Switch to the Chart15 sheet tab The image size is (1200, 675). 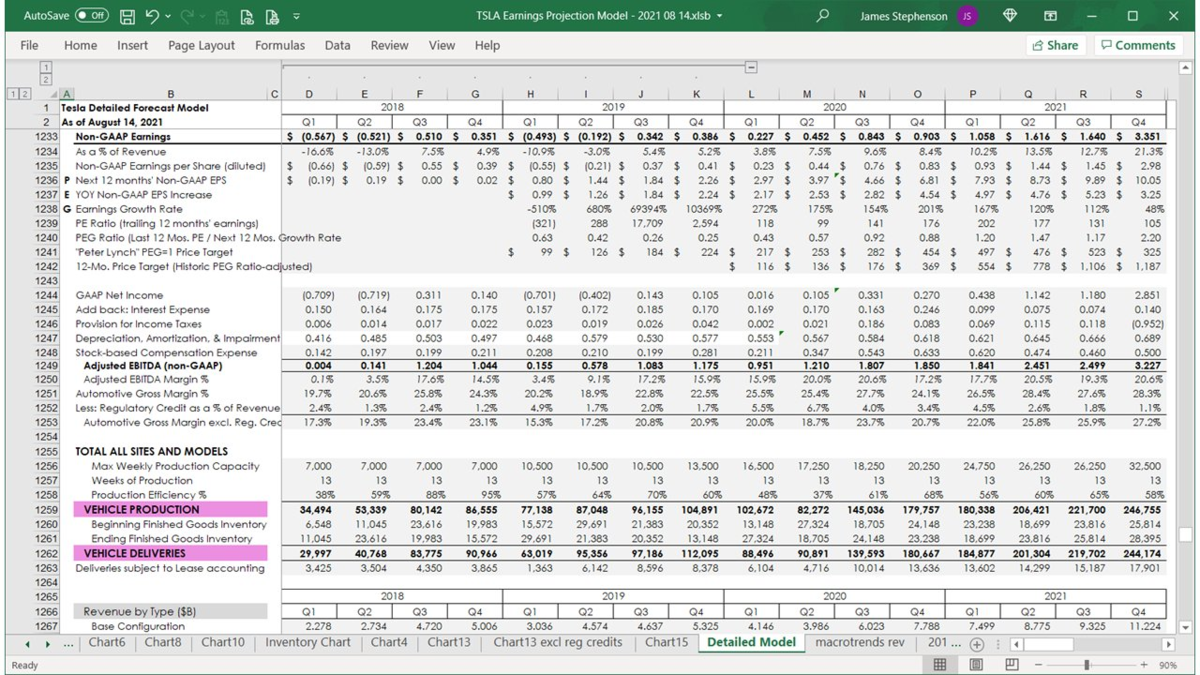(x=666, y=643)
